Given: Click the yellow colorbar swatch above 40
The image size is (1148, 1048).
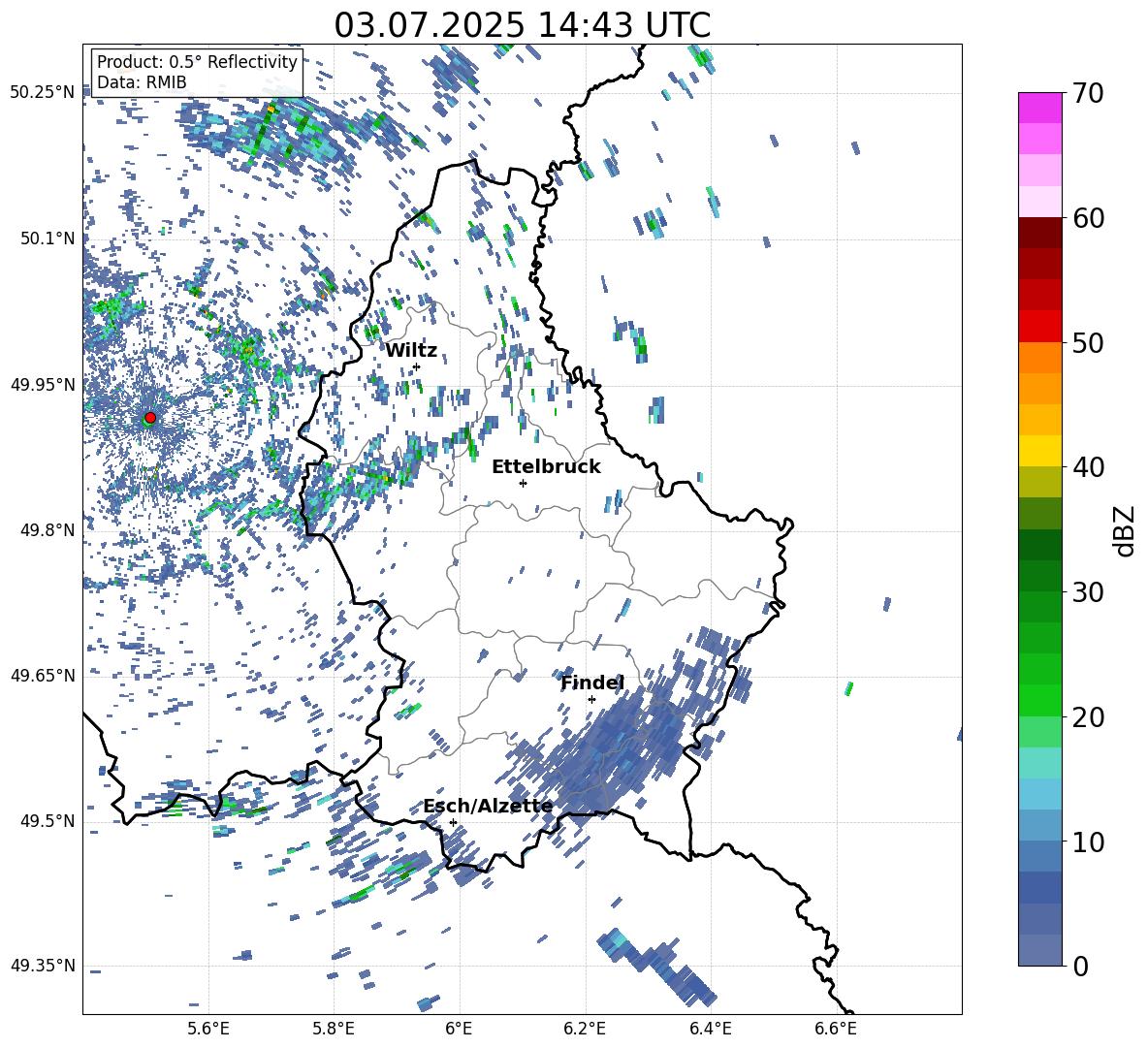Looking at the screenshot, I should (1039, 451).
